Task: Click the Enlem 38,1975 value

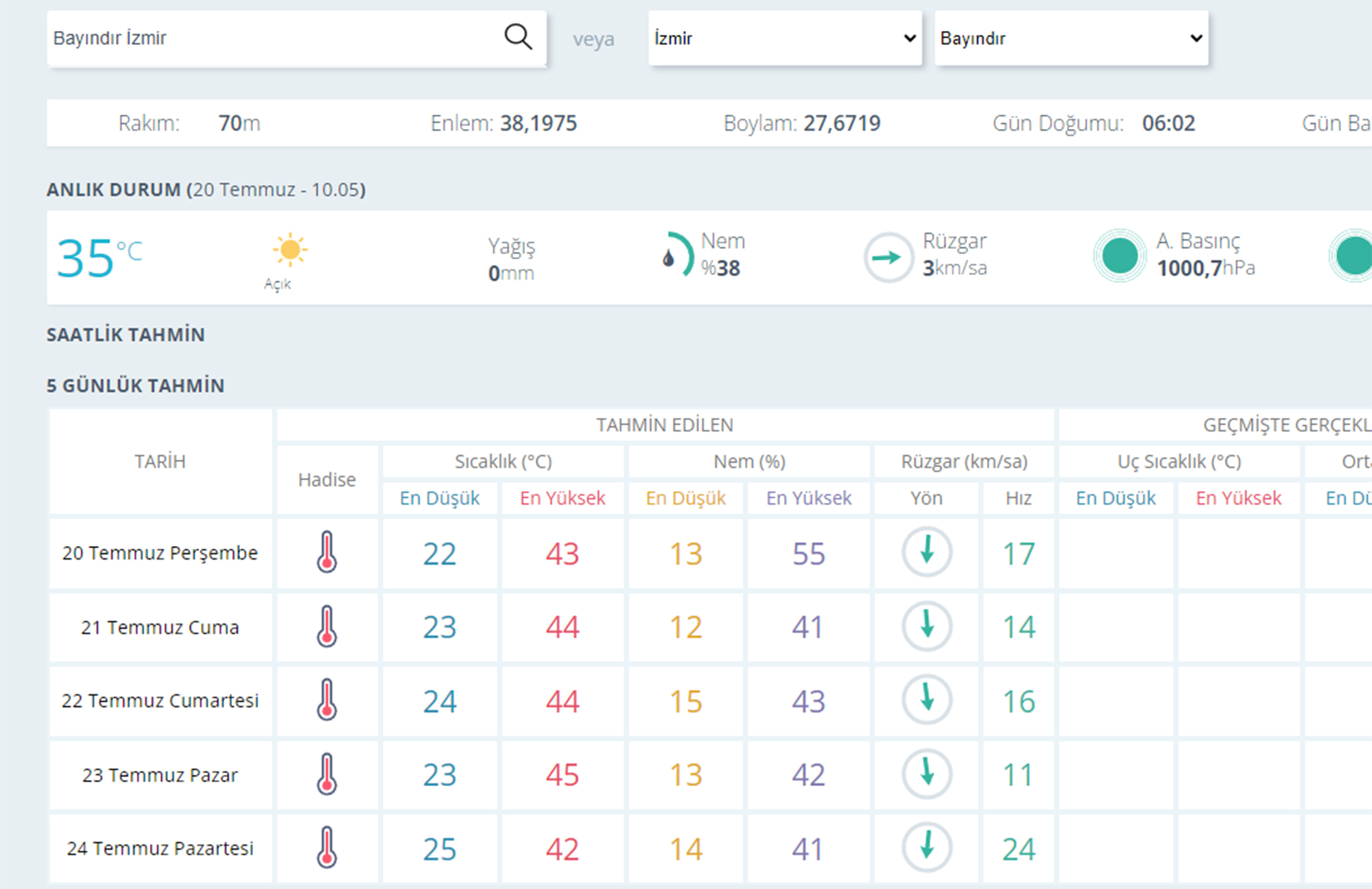Action: point(539,123)
